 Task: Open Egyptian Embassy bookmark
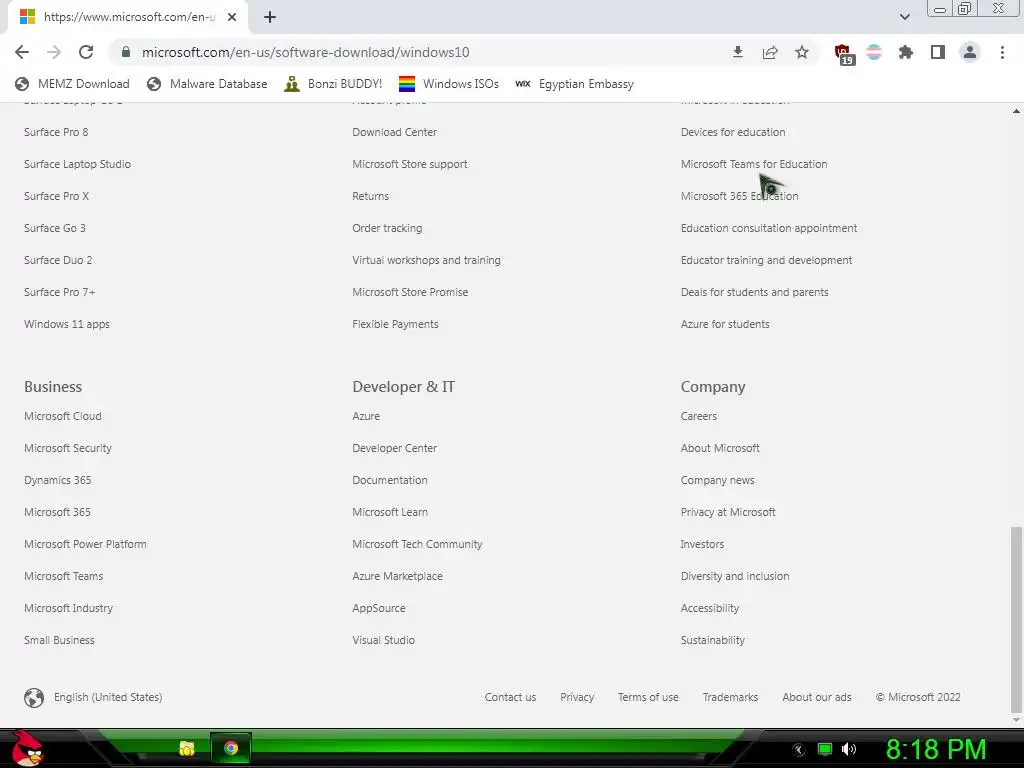[x=574, y=84]
